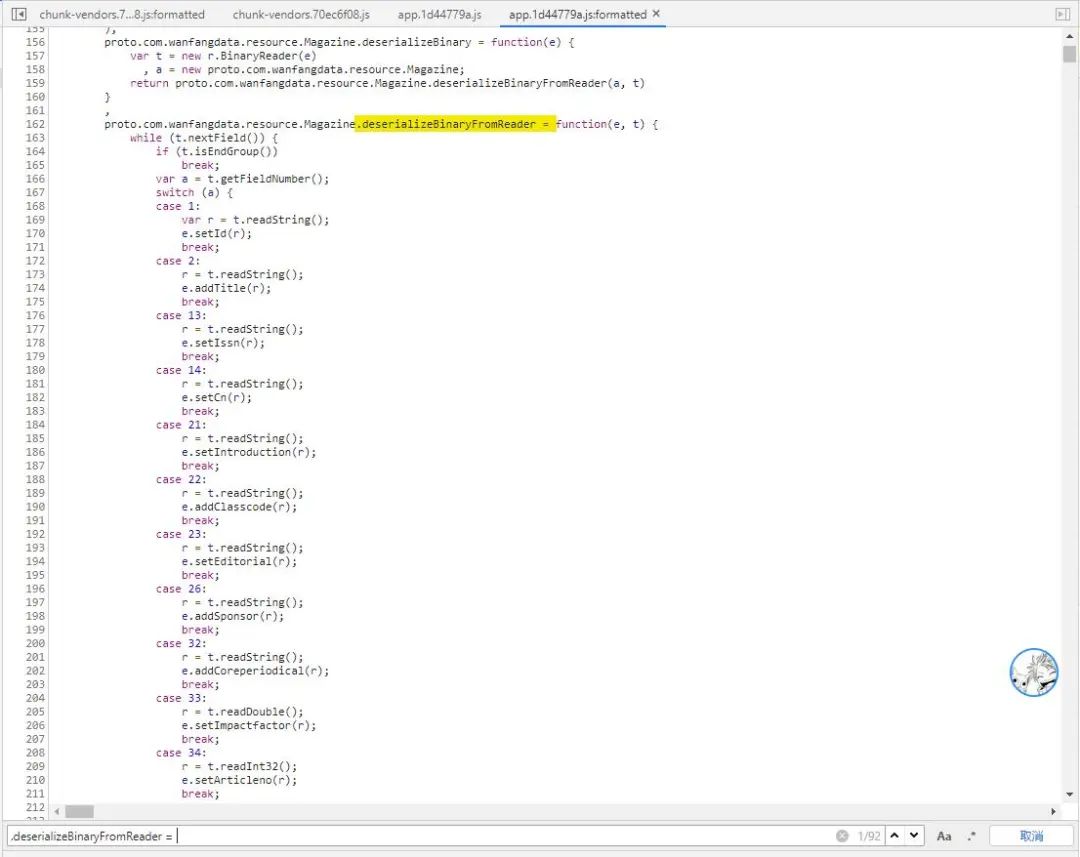Screen dimensions: 1080x857
Task: Click line number 162 in gutter
Action: (x=35, y=124)
